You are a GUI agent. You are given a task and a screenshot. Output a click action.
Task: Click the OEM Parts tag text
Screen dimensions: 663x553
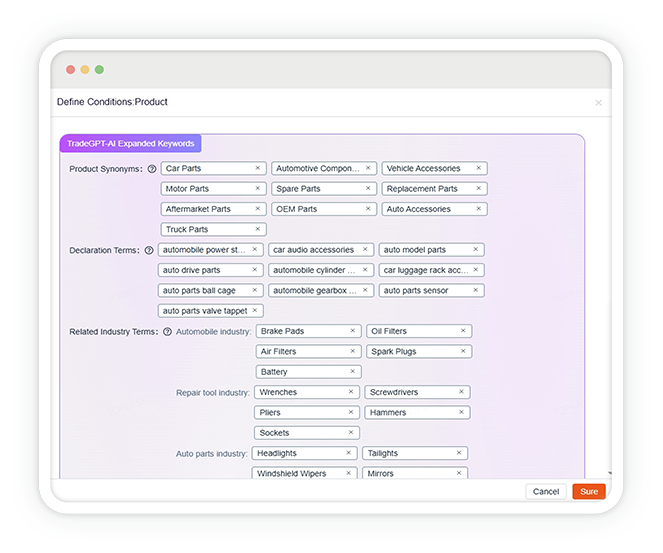[297, 209]
